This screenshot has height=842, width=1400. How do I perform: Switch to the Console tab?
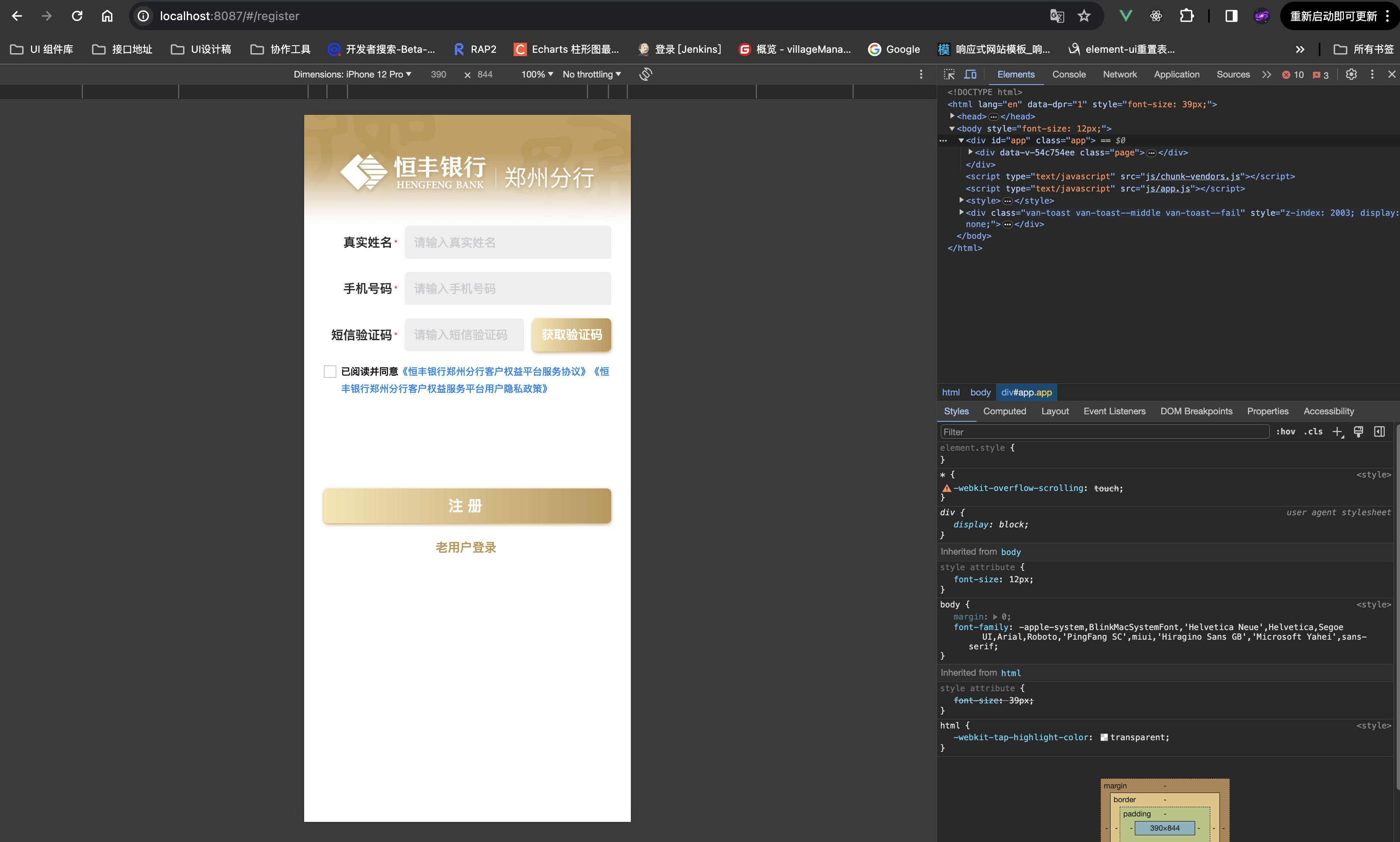pos(1069,74)
